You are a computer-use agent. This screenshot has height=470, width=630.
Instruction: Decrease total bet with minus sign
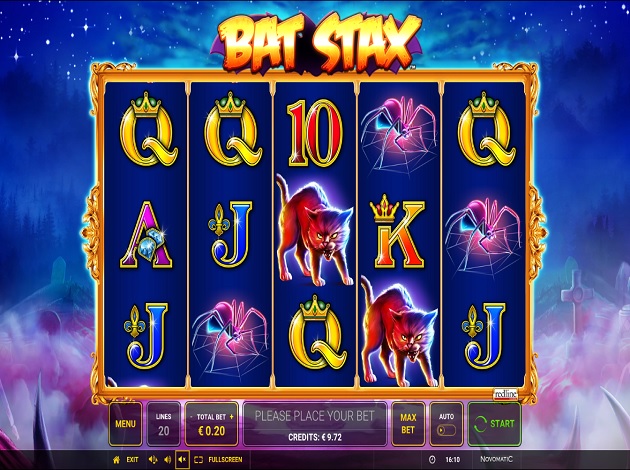pyautogui.click(x=191, y=417)
